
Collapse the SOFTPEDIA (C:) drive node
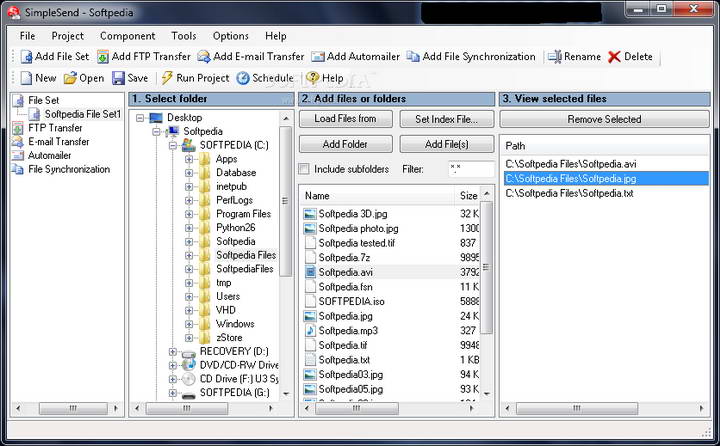[x=173, y=145]
